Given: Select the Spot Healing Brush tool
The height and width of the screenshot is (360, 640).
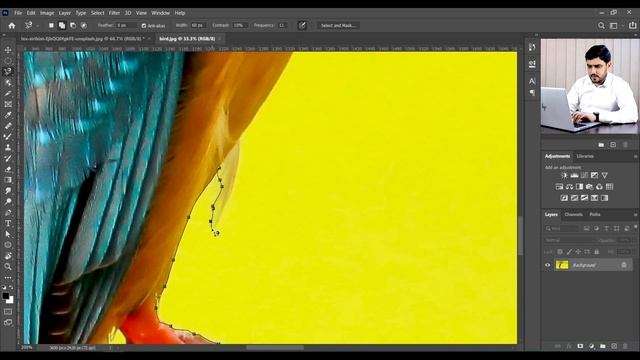Looking at the screenshot, I should tap(8, 126).
